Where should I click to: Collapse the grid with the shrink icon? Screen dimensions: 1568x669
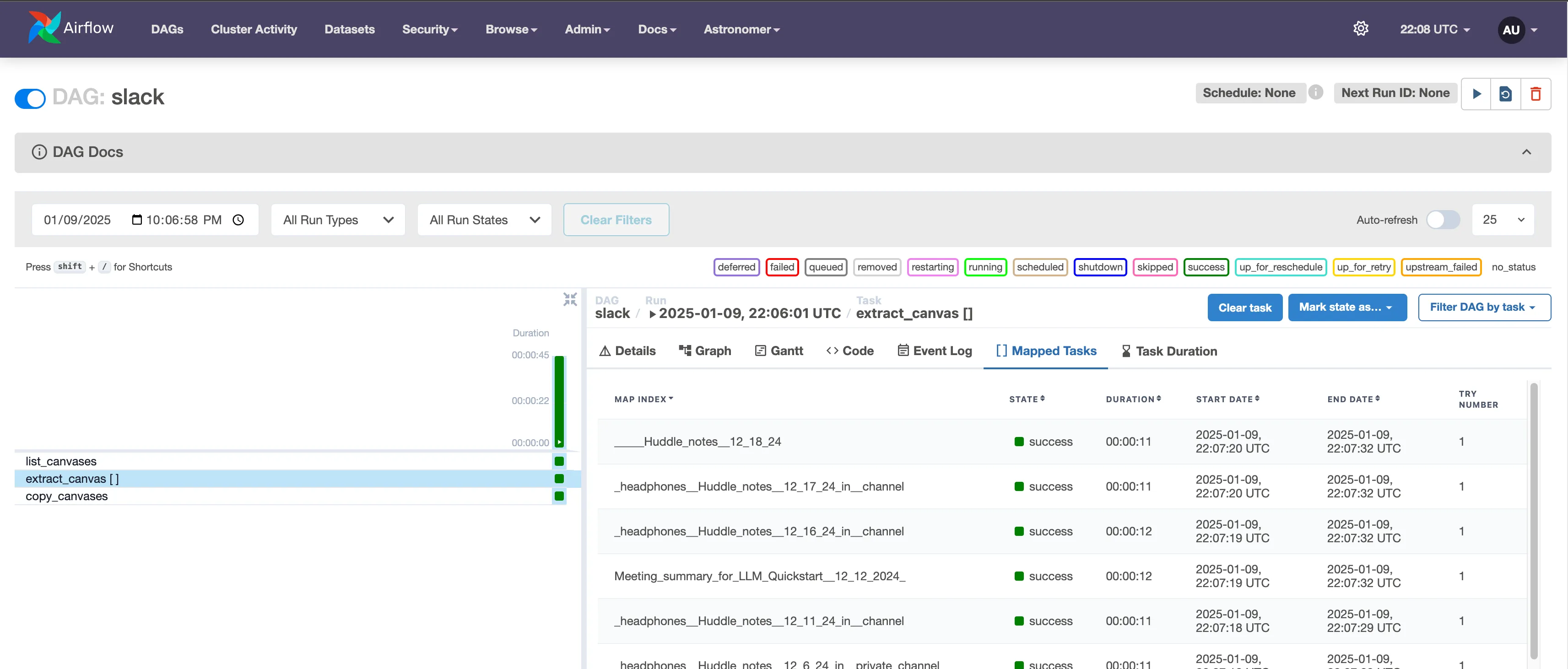(570, 299)
